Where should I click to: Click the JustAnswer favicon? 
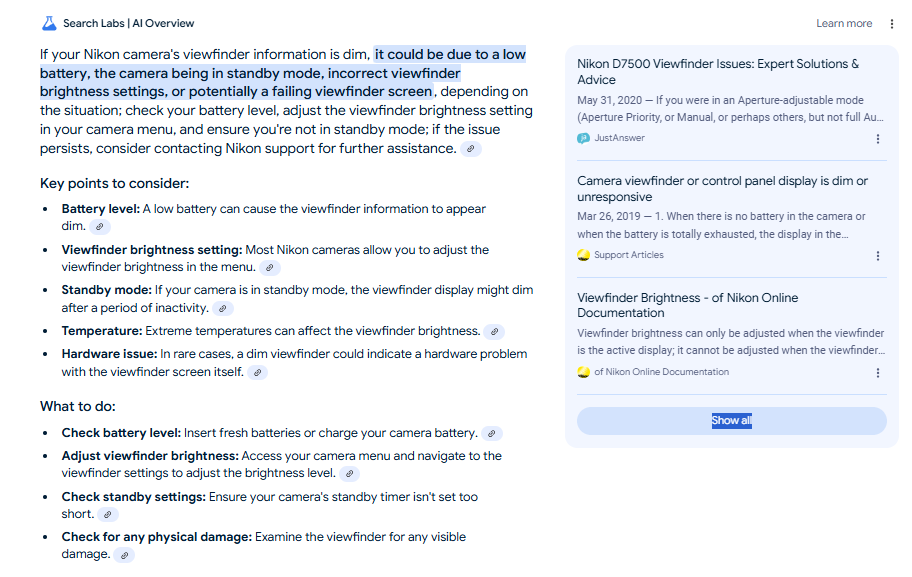[583, 138]
